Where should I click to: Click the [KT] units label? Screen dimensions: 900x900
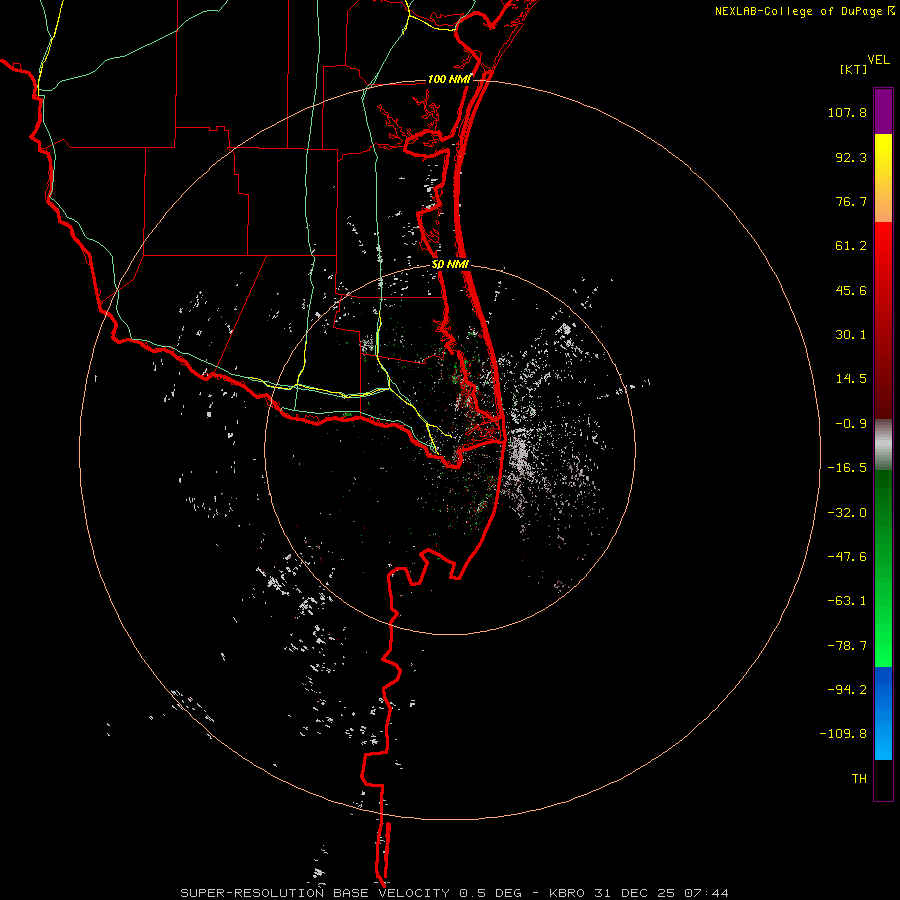[x=853, y=69]
